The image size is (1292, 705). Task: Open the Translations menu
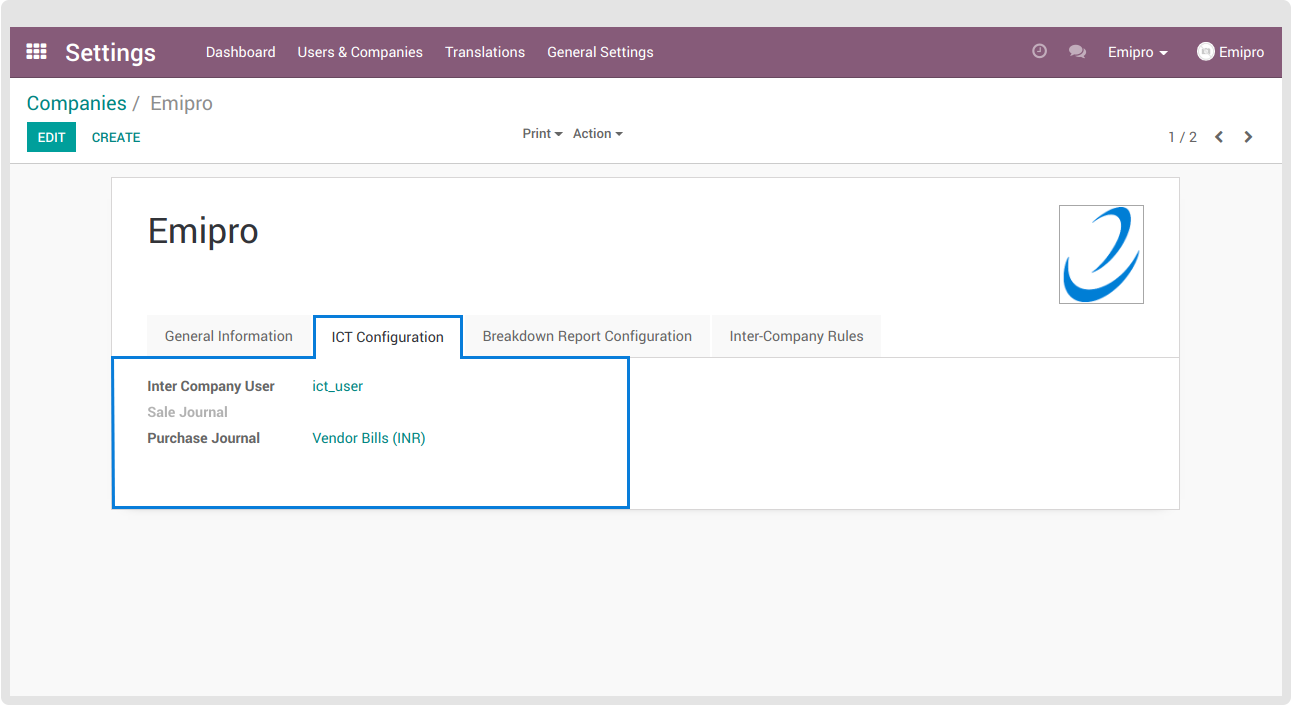click(x=485, y=52)
